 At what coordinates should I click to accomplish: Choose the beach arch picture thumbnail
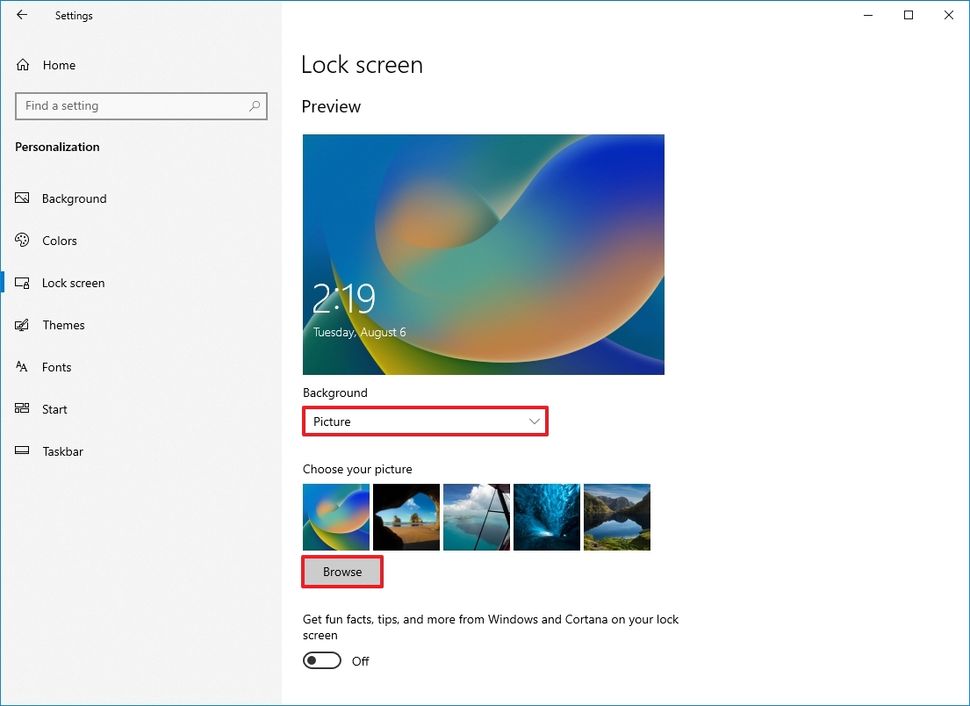(x=406, y=517)
